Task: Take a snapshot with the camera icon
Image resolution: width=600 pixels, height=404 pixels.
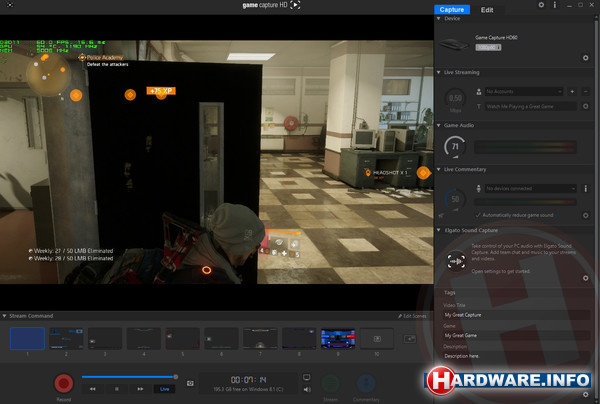Action: tap(190, 383)
